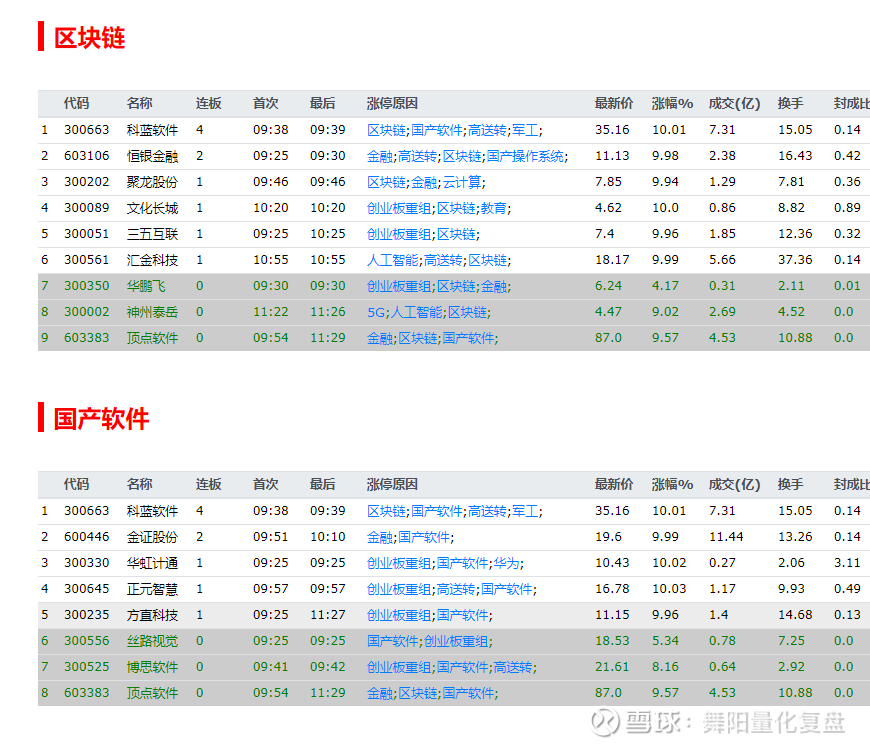Viewport: 870px width, 749px height.
Task: Click the stock name 华虹计通
Action: click(152, 564)
